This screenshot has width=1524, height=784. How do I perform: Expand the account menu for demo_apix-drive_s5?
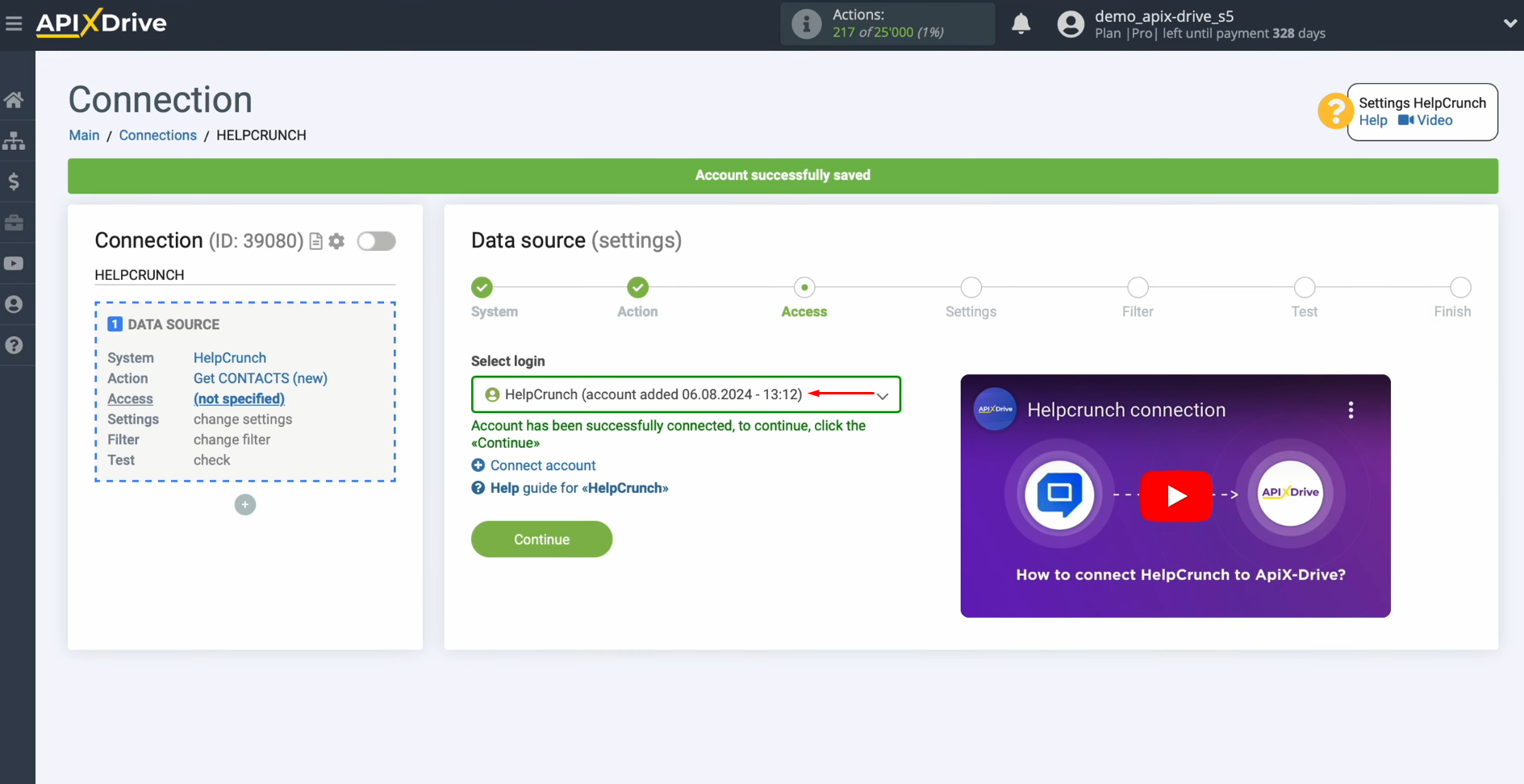pos(1510,23)
